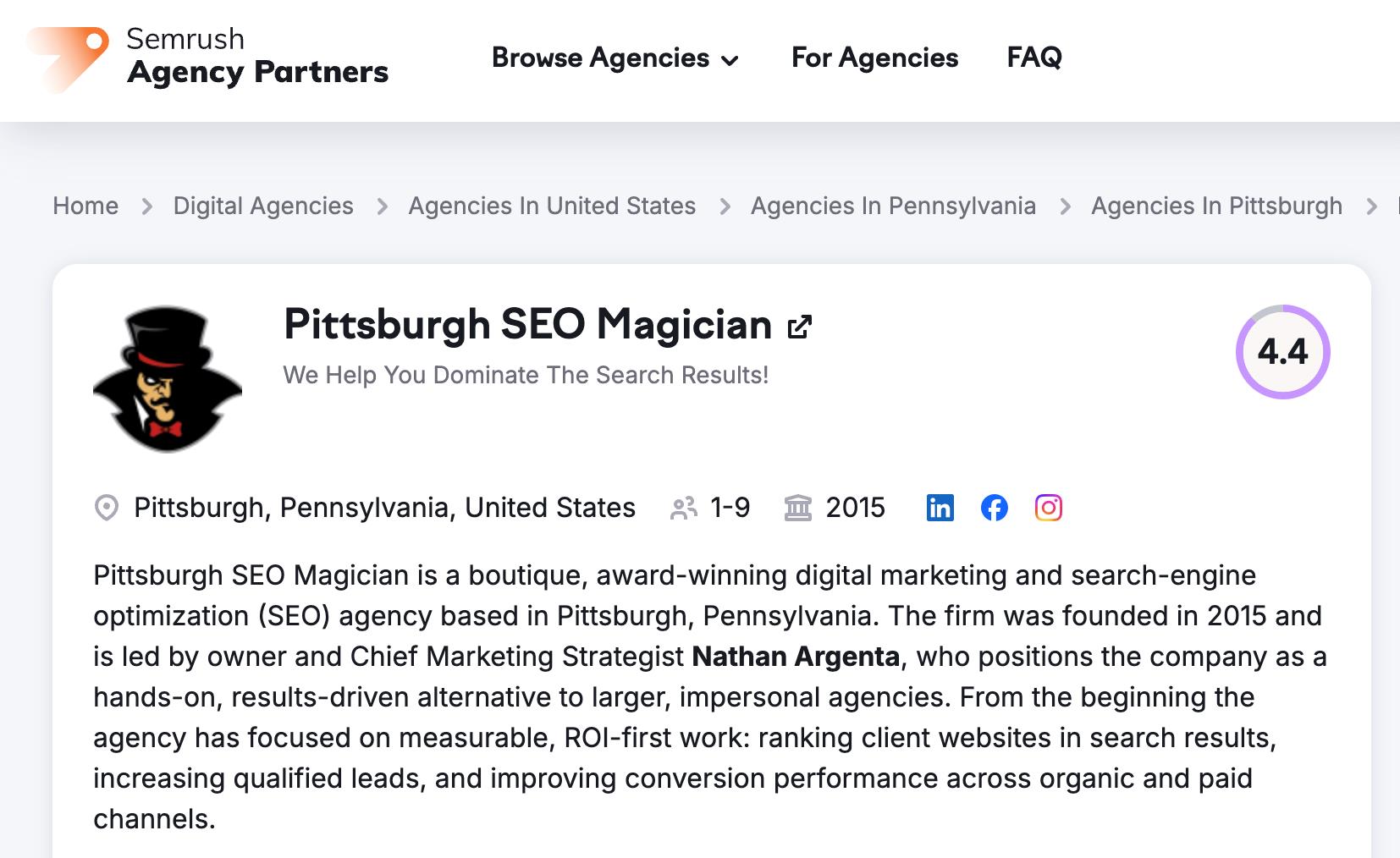Open the FAQ menu item
This screenshot has height=858, width=1400.
[1033, 58]
